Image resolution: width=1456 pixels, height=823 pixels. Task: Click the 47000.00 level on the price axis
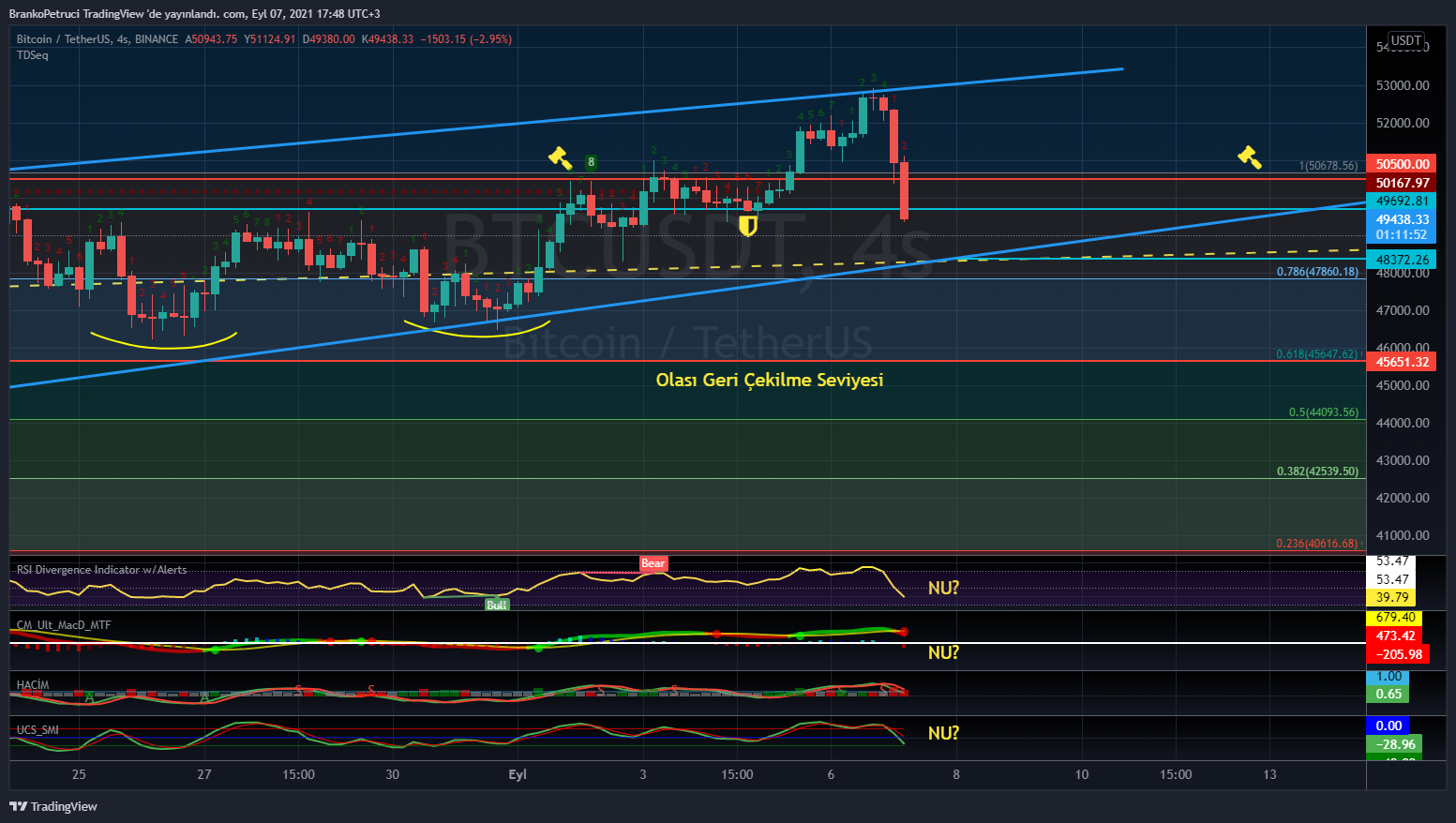click(x=1403, y=310)
